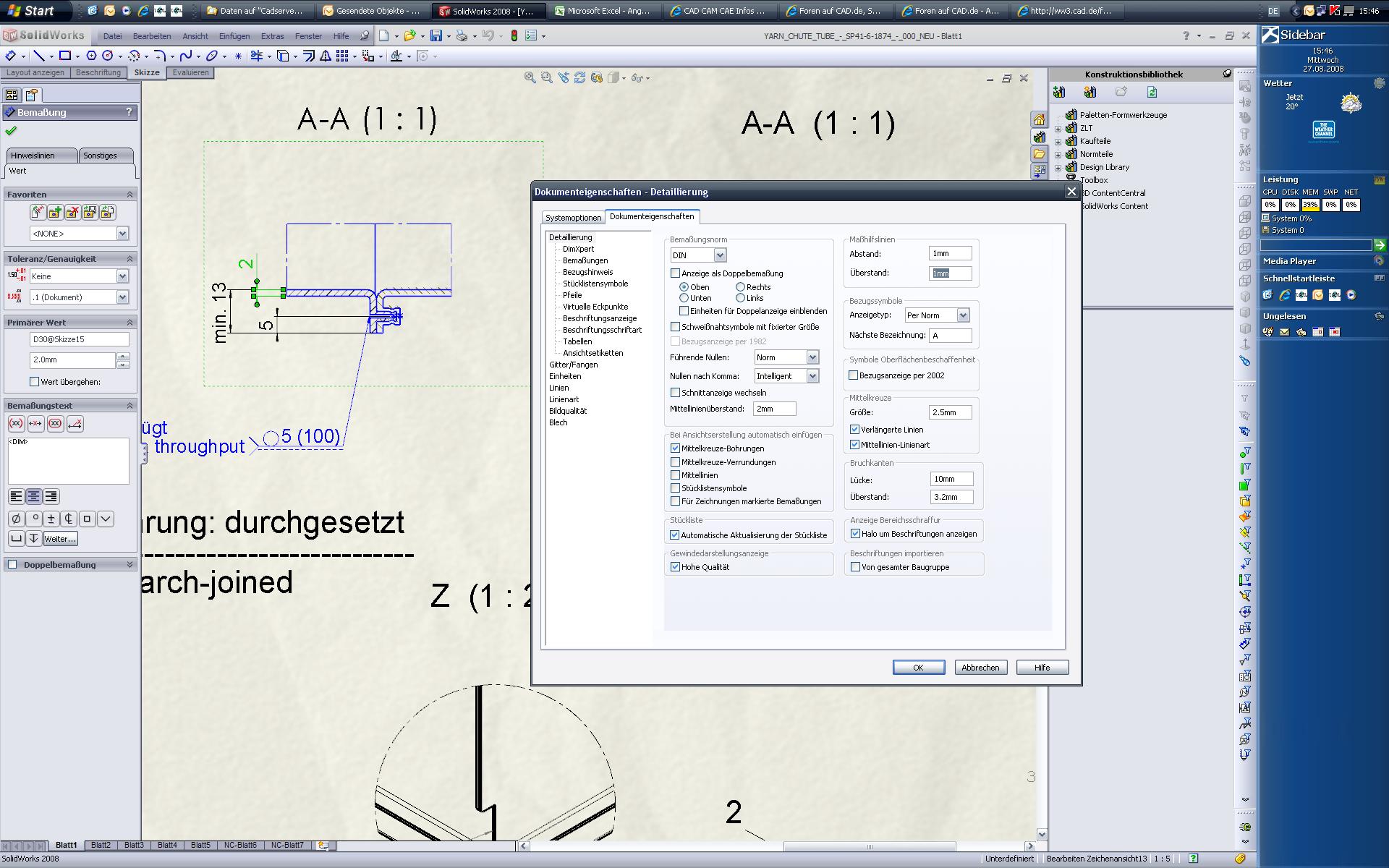Viewport: 1389px width, 868px height.
Task: Select the Line sketch tool
Action: pyautogui.click(x=39, y=56)
